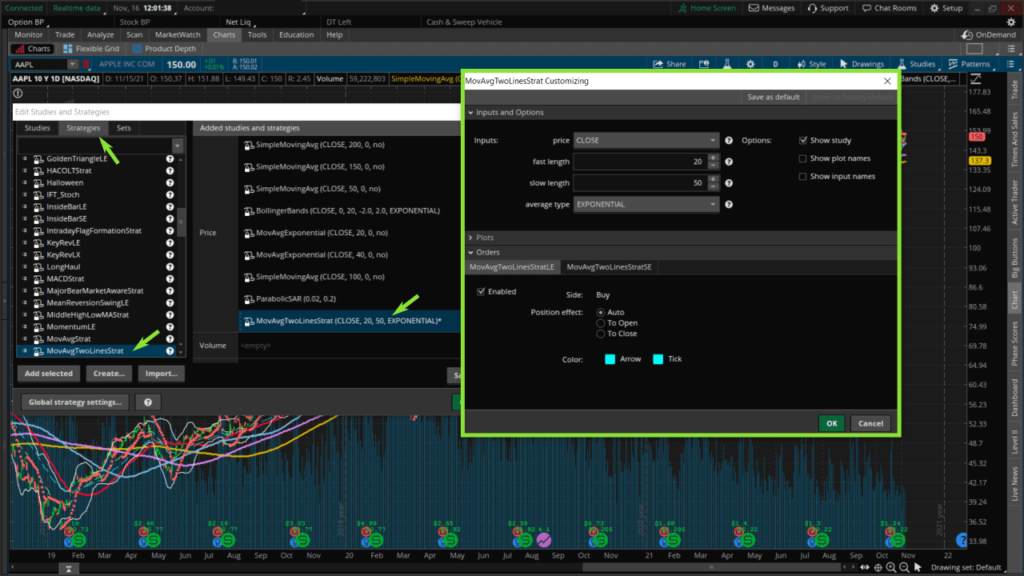
Task: Open strategy search filter dropdown arrow
Action: [x=178, y=146]
